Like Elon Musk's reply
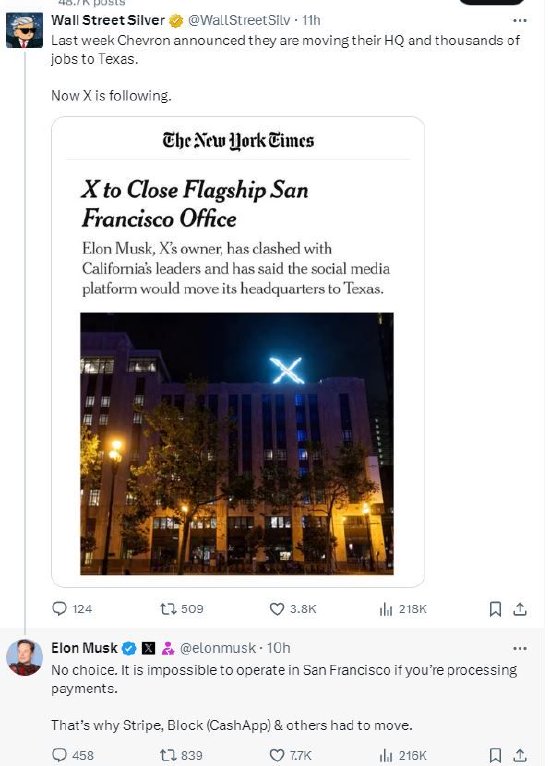Screen dimensions: 550x766 coord(290,755)
